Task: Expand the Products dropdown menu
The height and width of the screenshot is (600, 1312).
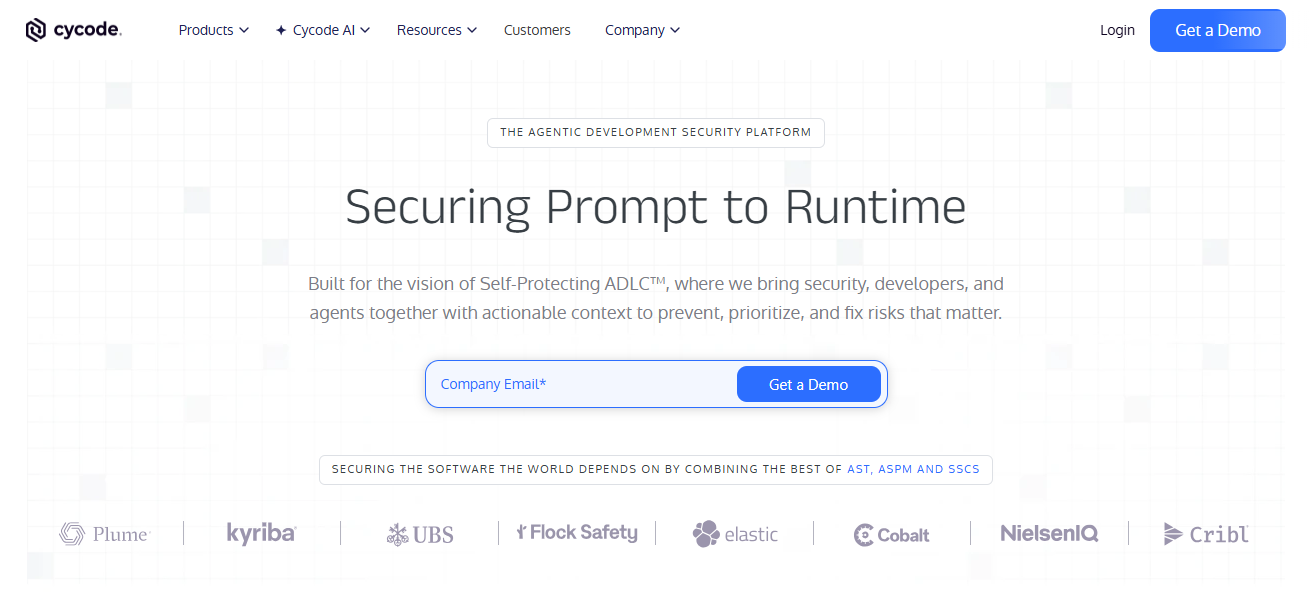Action: (213, 30)
